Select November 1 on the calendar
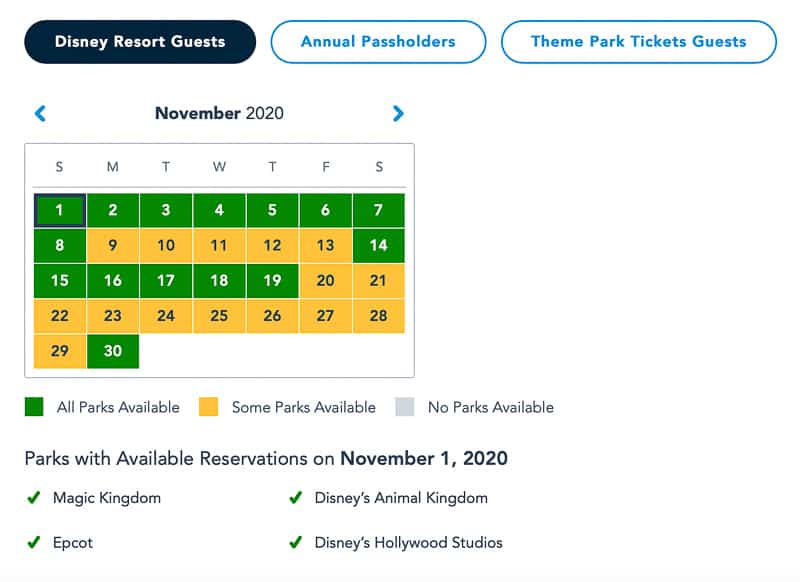800x582 pixels. coord(59,210)
